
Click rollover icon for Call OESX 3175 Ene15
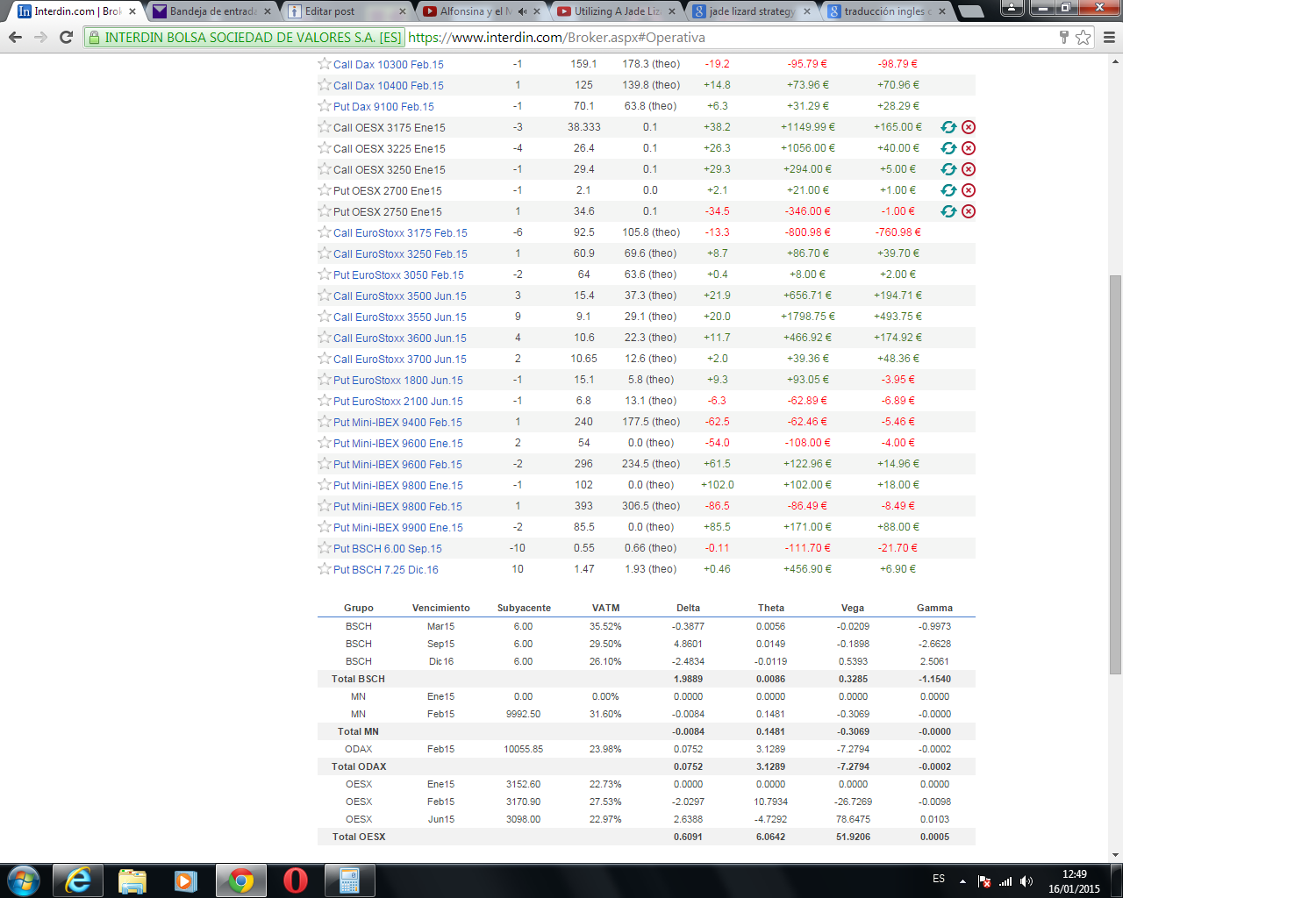(x=948, y=127)
